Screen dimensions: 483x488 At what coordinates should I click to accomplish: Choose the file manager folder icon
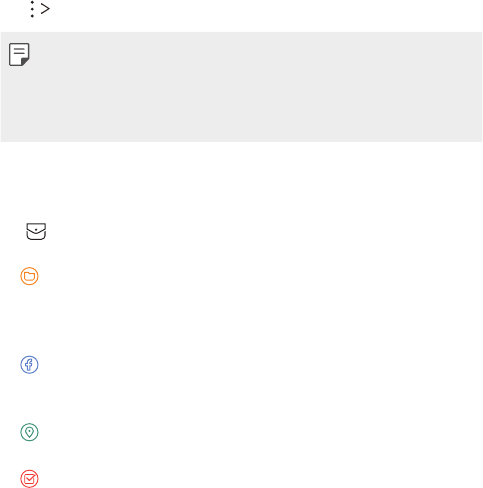click(x=29, y=276)
